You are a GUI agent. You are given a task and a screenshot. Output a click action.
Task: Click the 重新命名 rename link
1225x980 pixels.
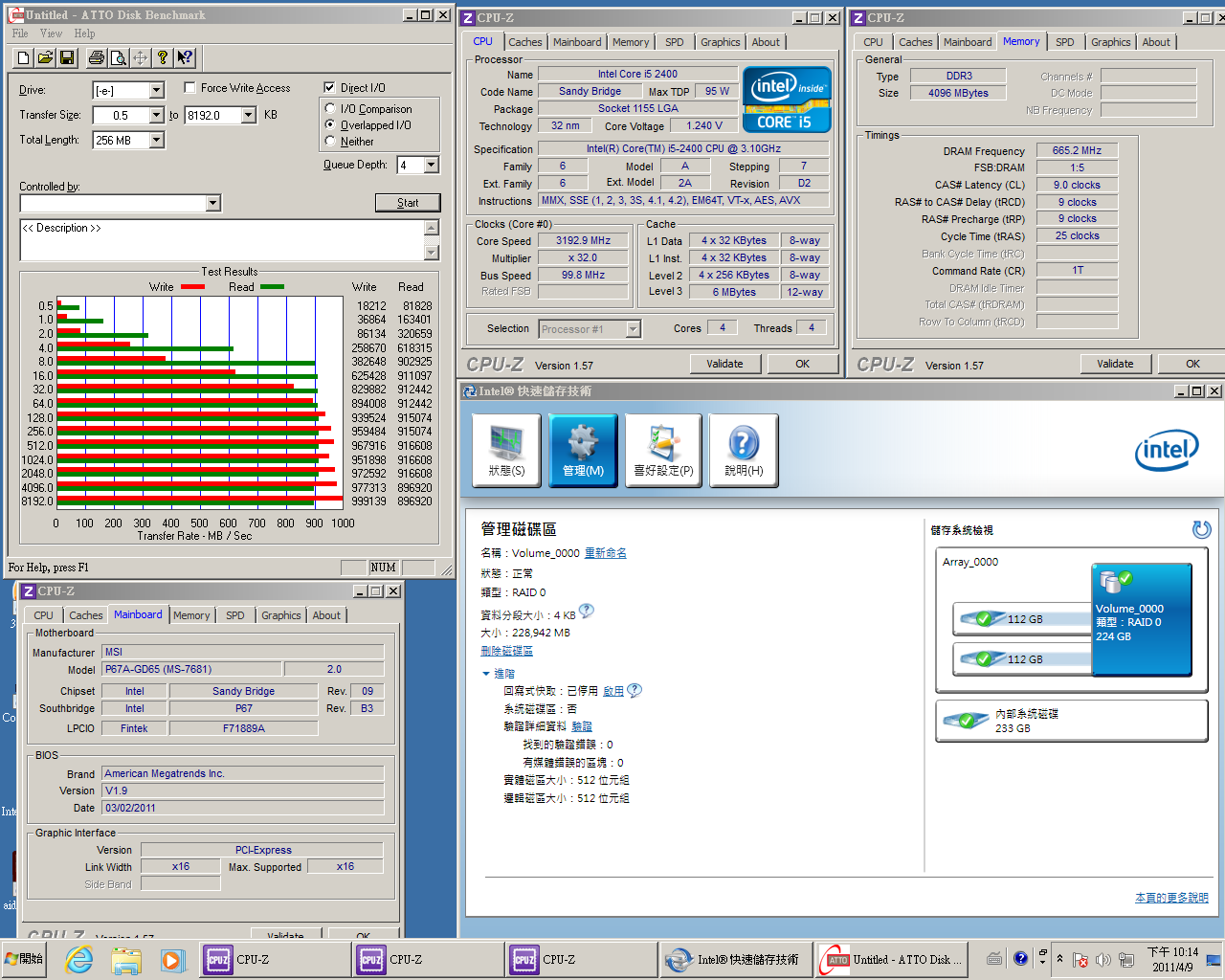(606, 553)
